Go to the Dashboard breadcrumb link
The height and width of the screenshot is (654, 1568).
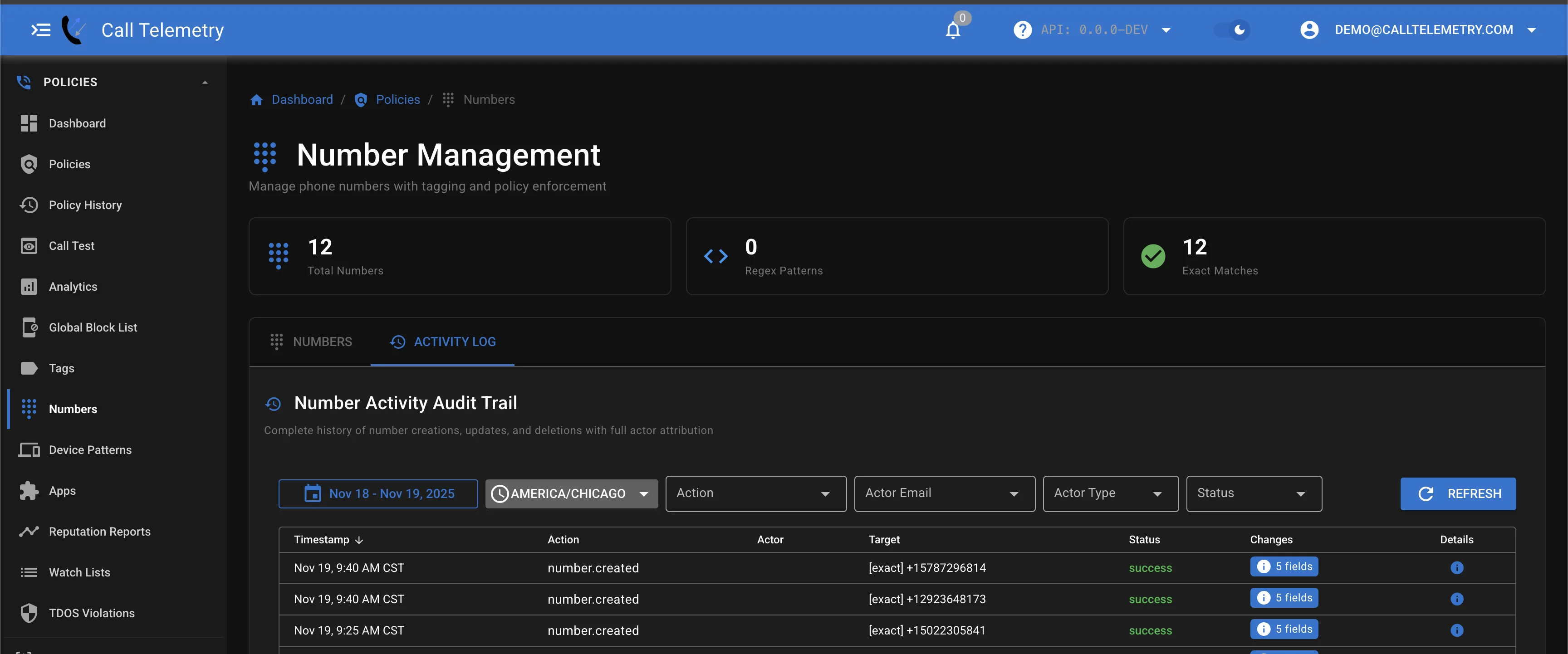click(x=302, y=100)
